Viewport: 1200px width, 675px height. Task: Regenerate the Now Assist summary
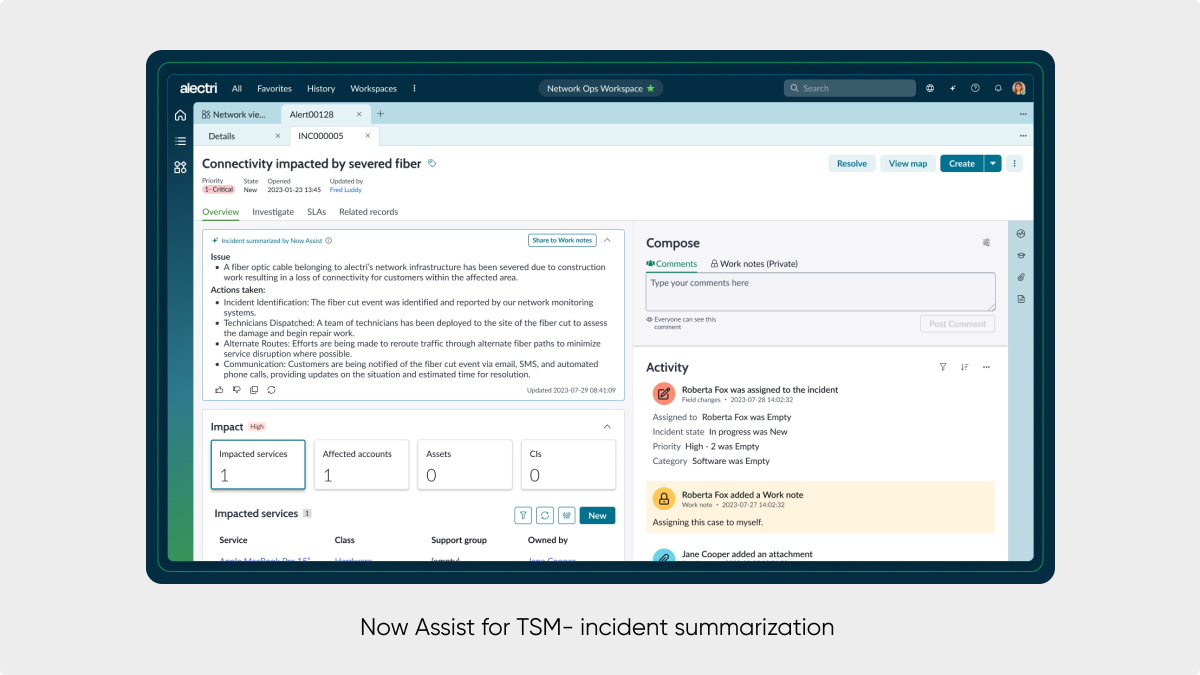[271, 390]
